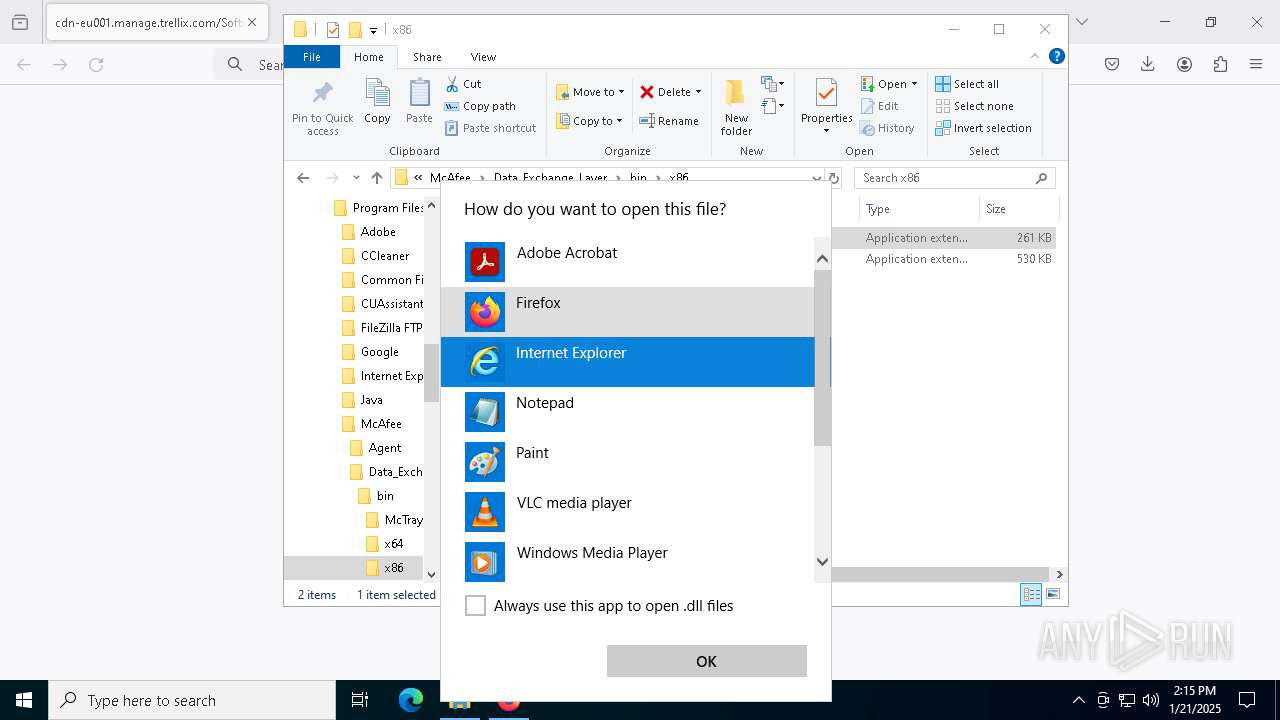Open the New item dropdown icon
Image resolution: width=1280 pixels, height=720 pixels.
(772, 84)
